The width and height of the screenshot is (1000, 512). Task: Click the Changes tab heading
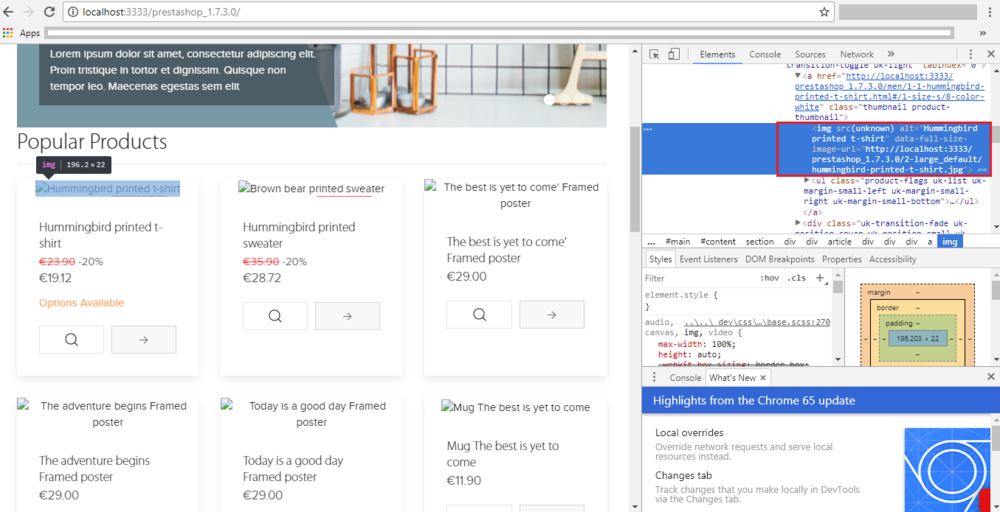pyautogui.click(x=683, y=476)
